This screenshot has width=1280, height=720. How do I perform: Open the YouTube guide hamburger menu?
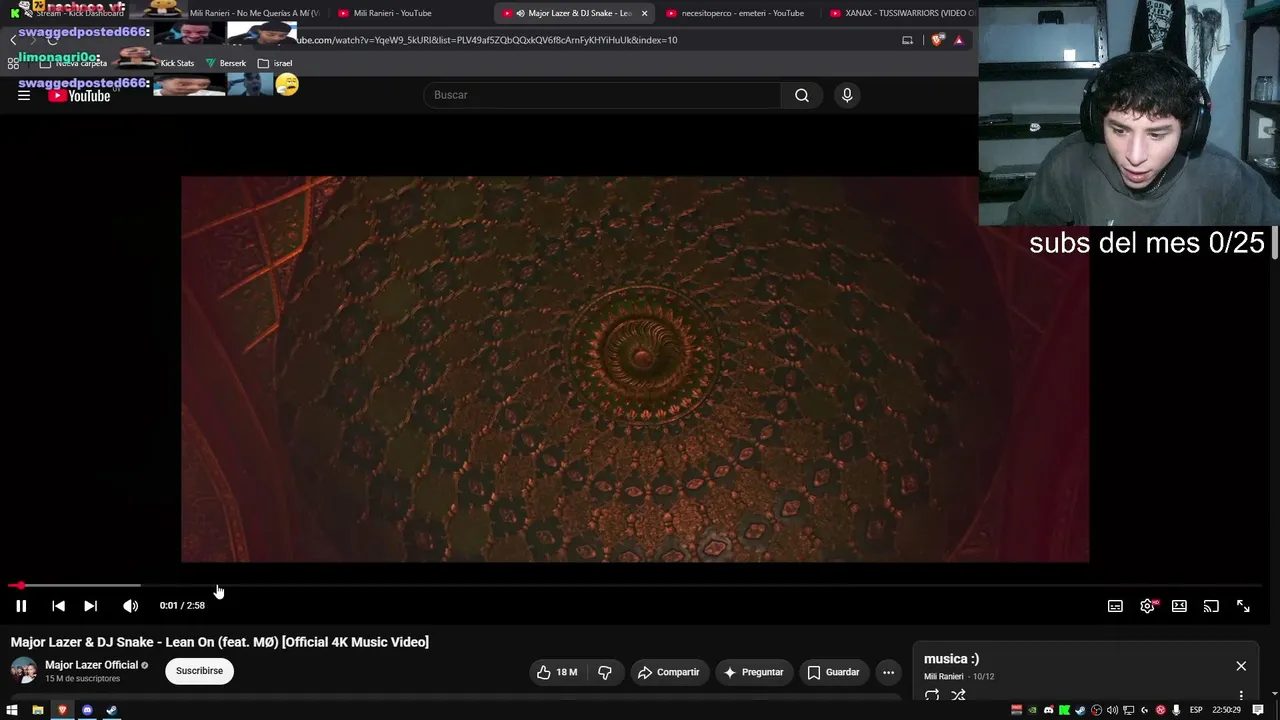[x=24, y=95]
